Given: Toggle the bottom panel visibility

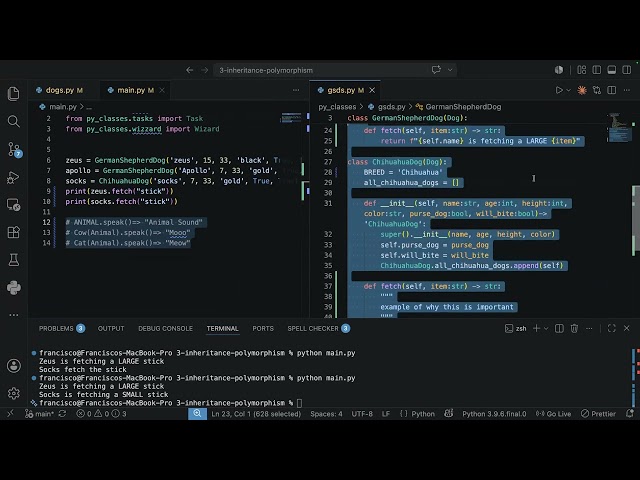Looking at the screenshot, I should click(611, 70).
